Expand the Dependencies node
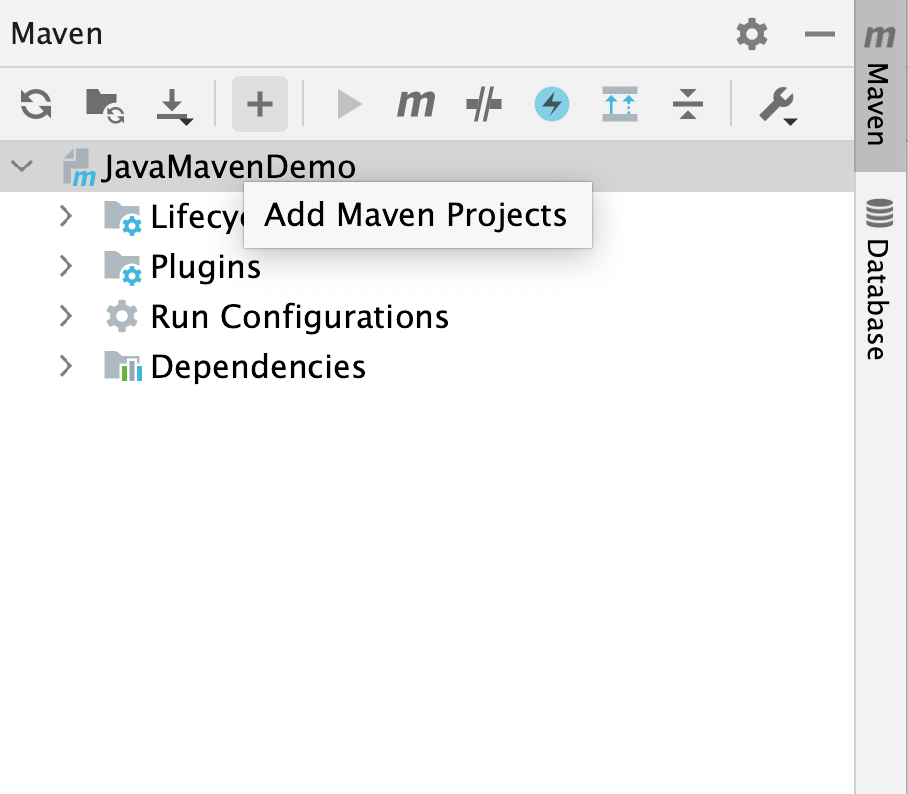Screen dimensions: 908x794 [66, 366]
